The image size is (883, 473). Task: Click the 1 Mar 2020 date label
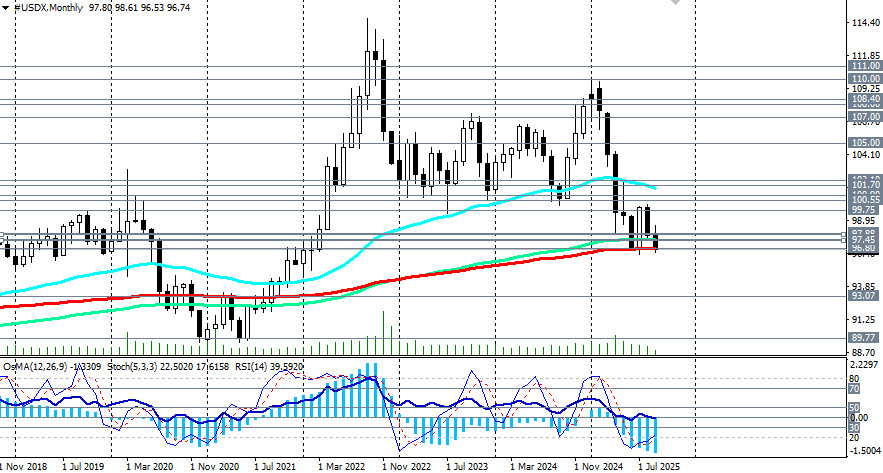click(x=150, y=467)
